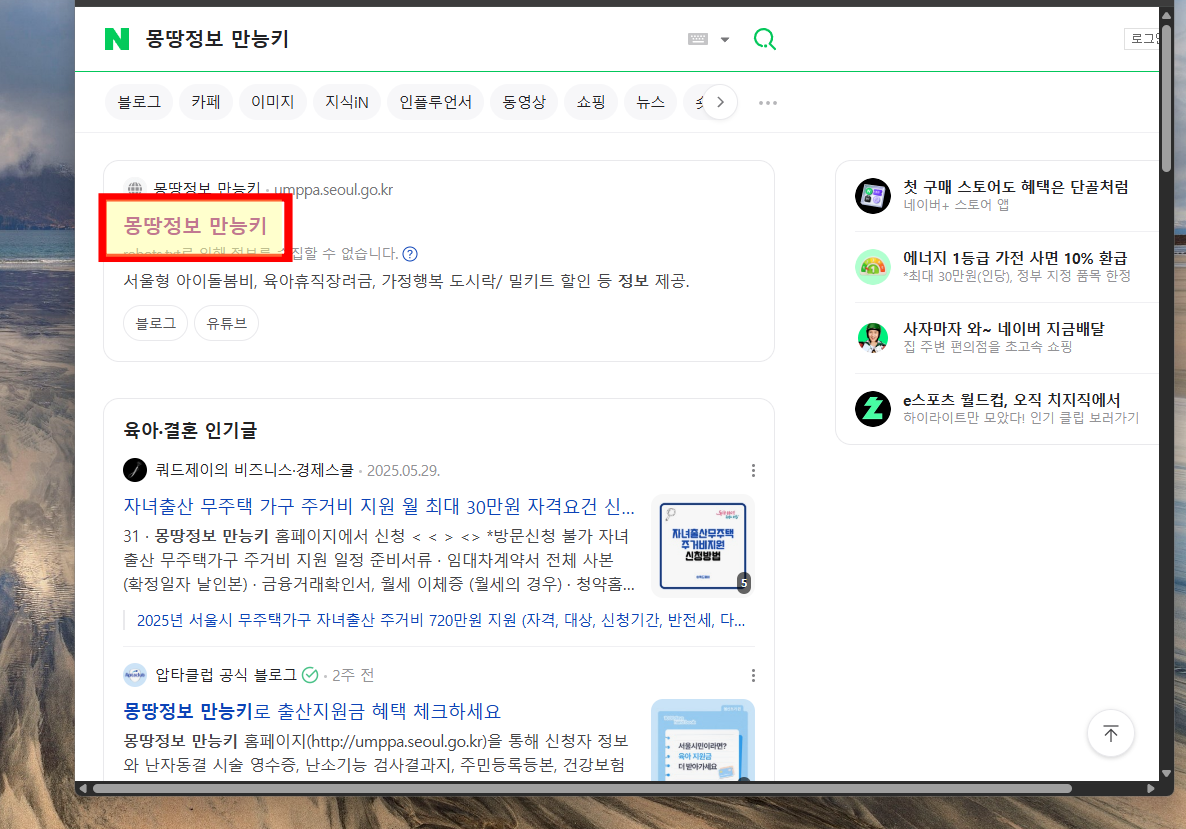The height and width of the screenshot is (829, 1186).
Task: Open 자녀출산 무주택 가구 주거비 지원 post
Action: 379,506
